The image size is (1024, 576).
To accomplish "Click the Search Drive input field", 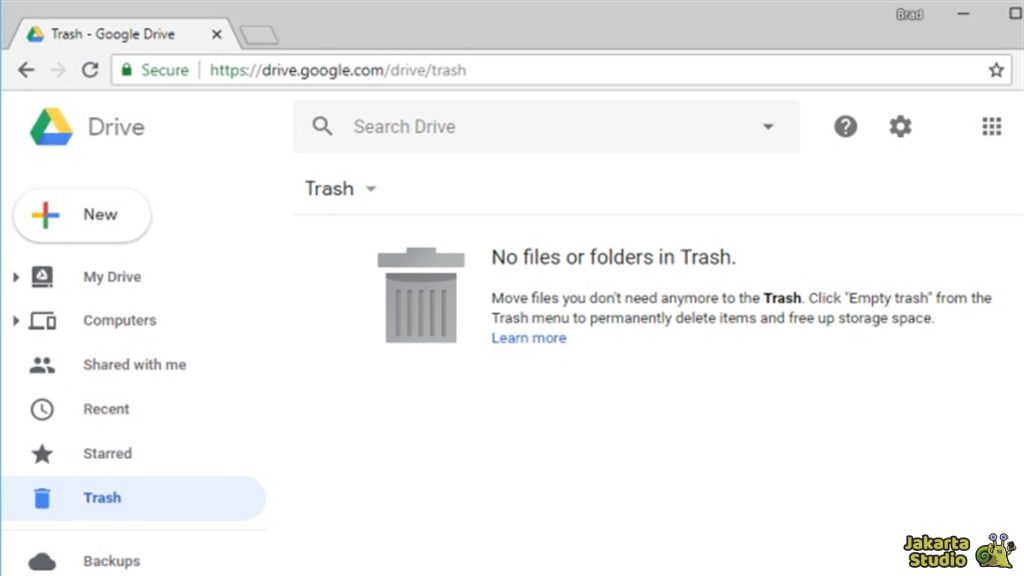I will coord(546,127).
